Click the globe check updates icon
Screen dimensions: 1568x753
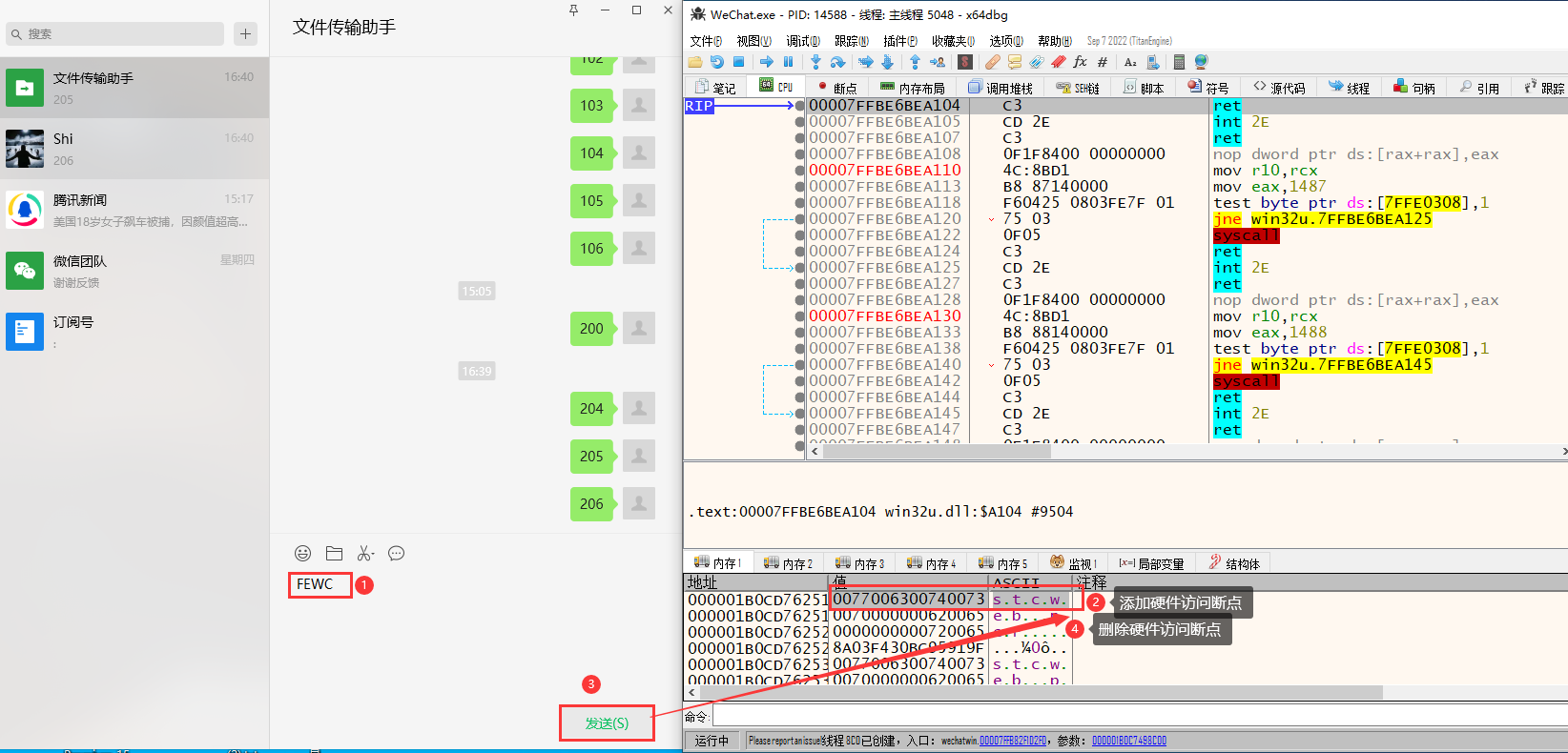click(x=1201, y=62)
